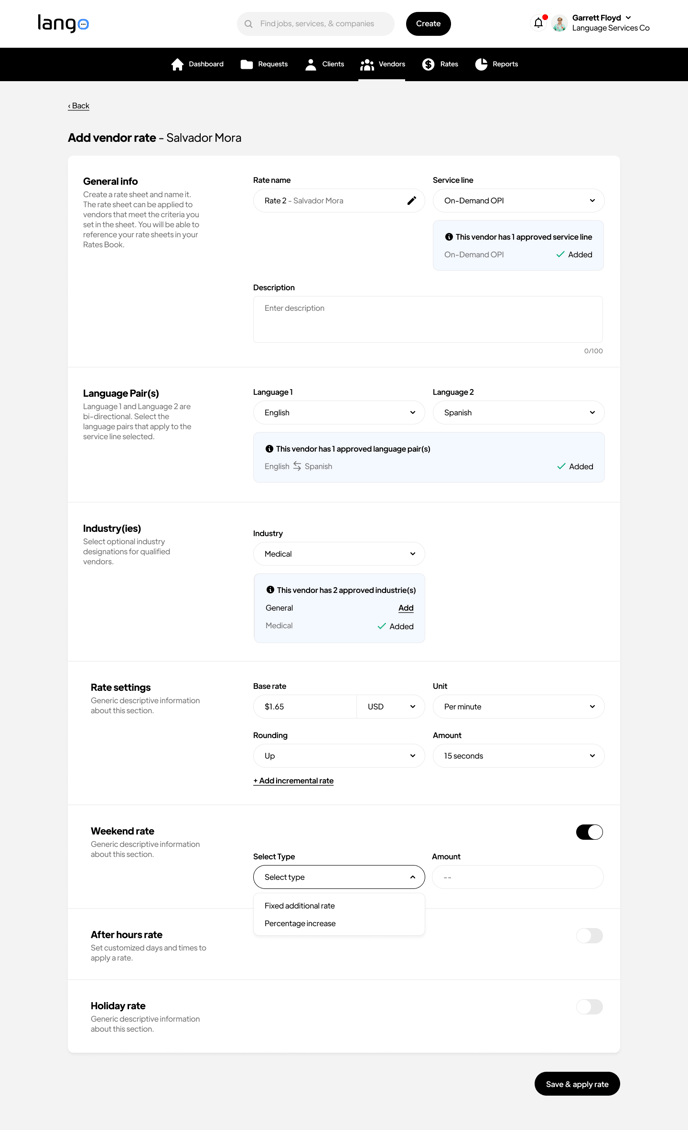
Task: Click the Rates dollar icon
Action: click(x=428, y=64)
